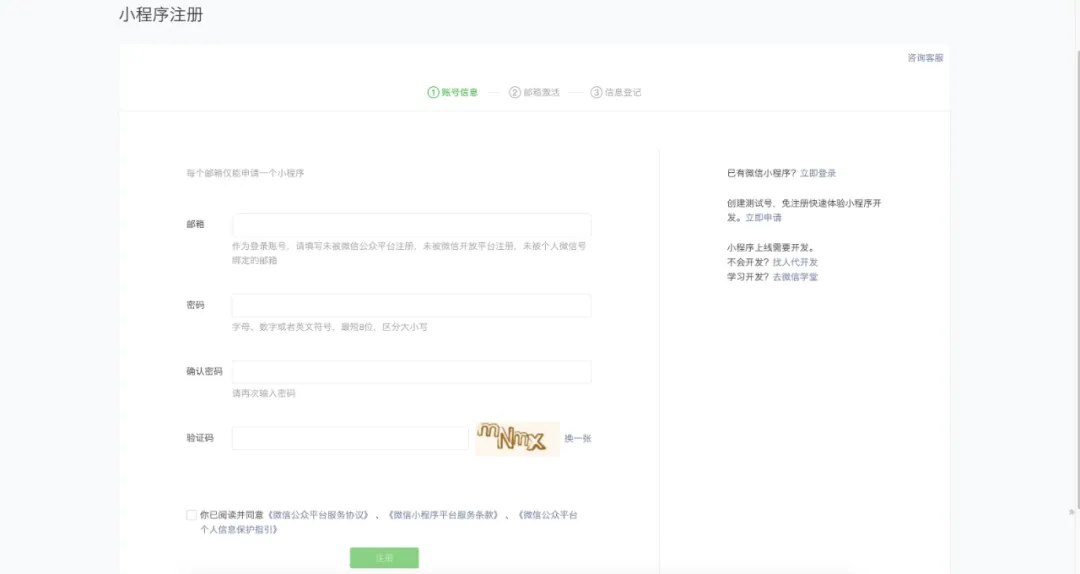1080x574 pixels.
Task: Click hint text 请再次输入密码
Action: coord(264,393)
